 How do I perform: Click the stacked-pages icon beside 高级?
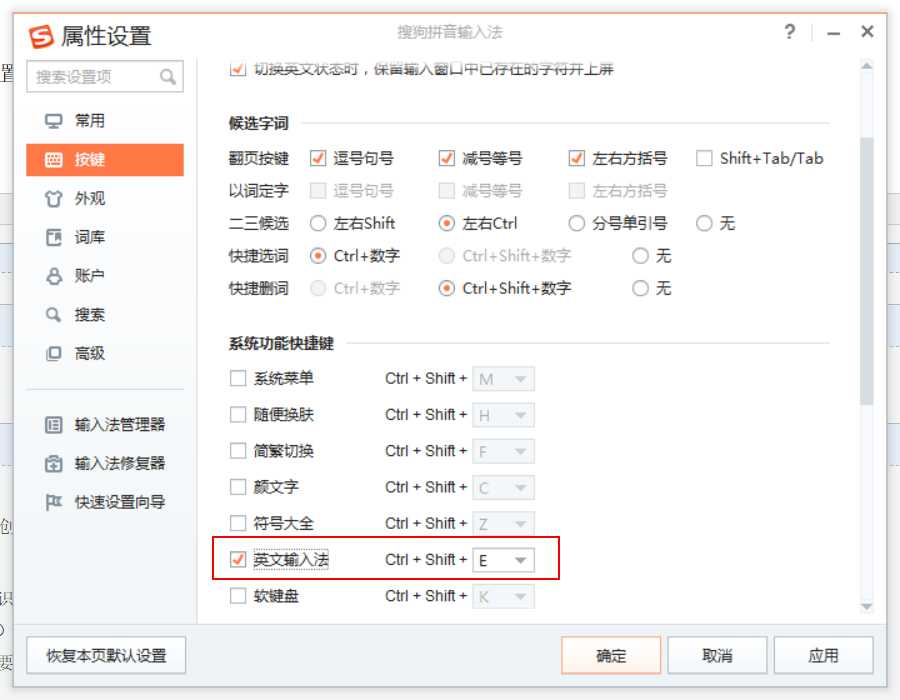click(53, 353)
